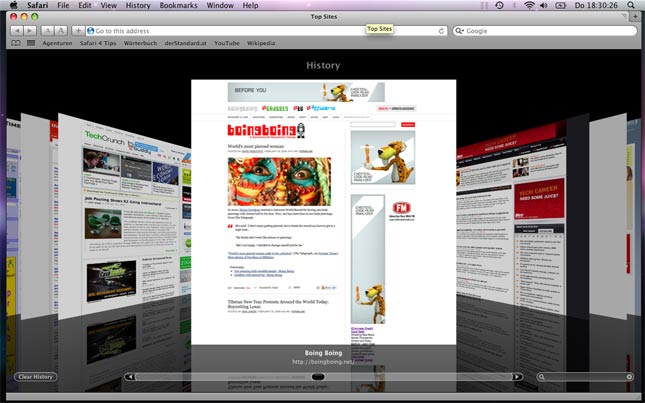Image resolution: width=645 pixels, height=403 pixels.
Task: Show all bookmarks book icon
Action: (16, 43)
